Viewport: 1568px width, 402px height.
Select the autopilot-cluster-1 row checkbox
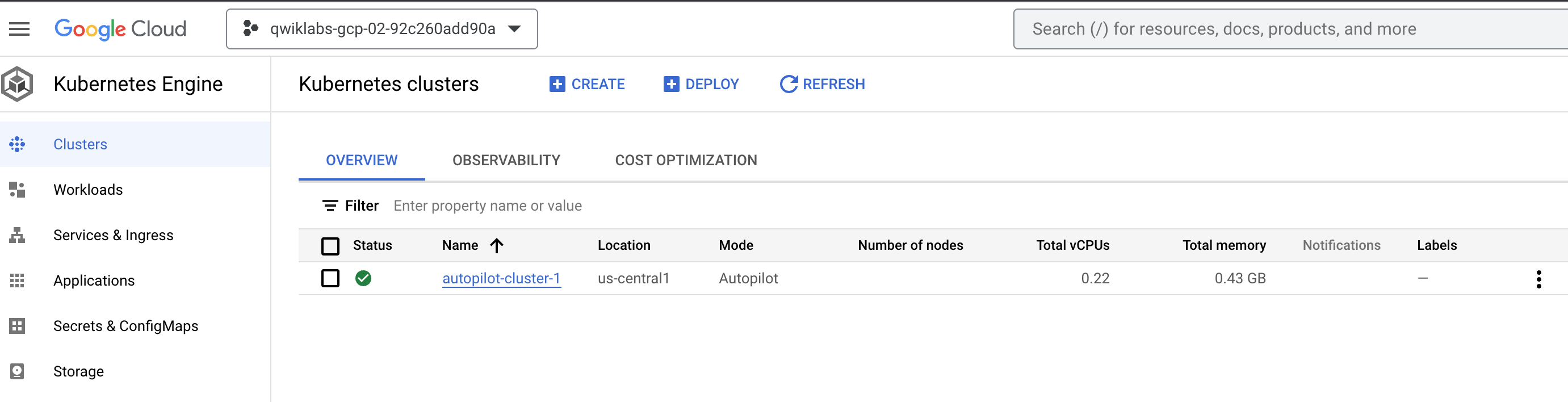coord(330,278)
